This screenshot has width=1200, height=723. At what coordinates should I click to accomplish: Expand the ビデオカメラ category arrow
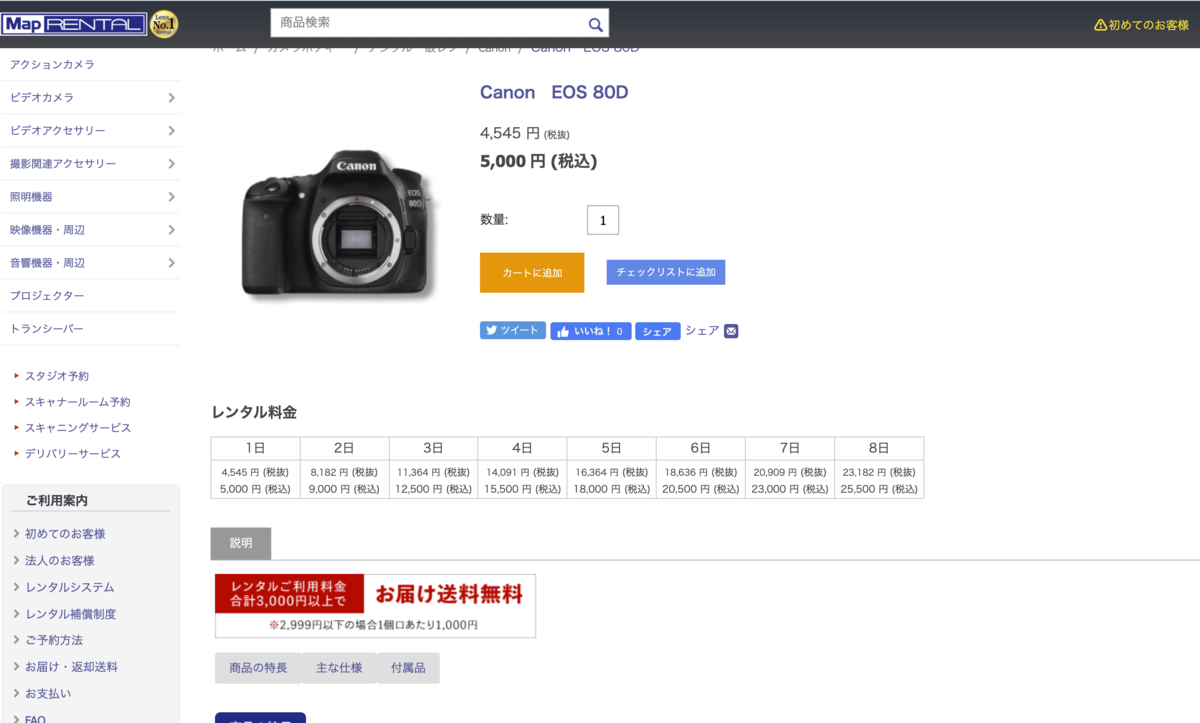coord(171,97)
